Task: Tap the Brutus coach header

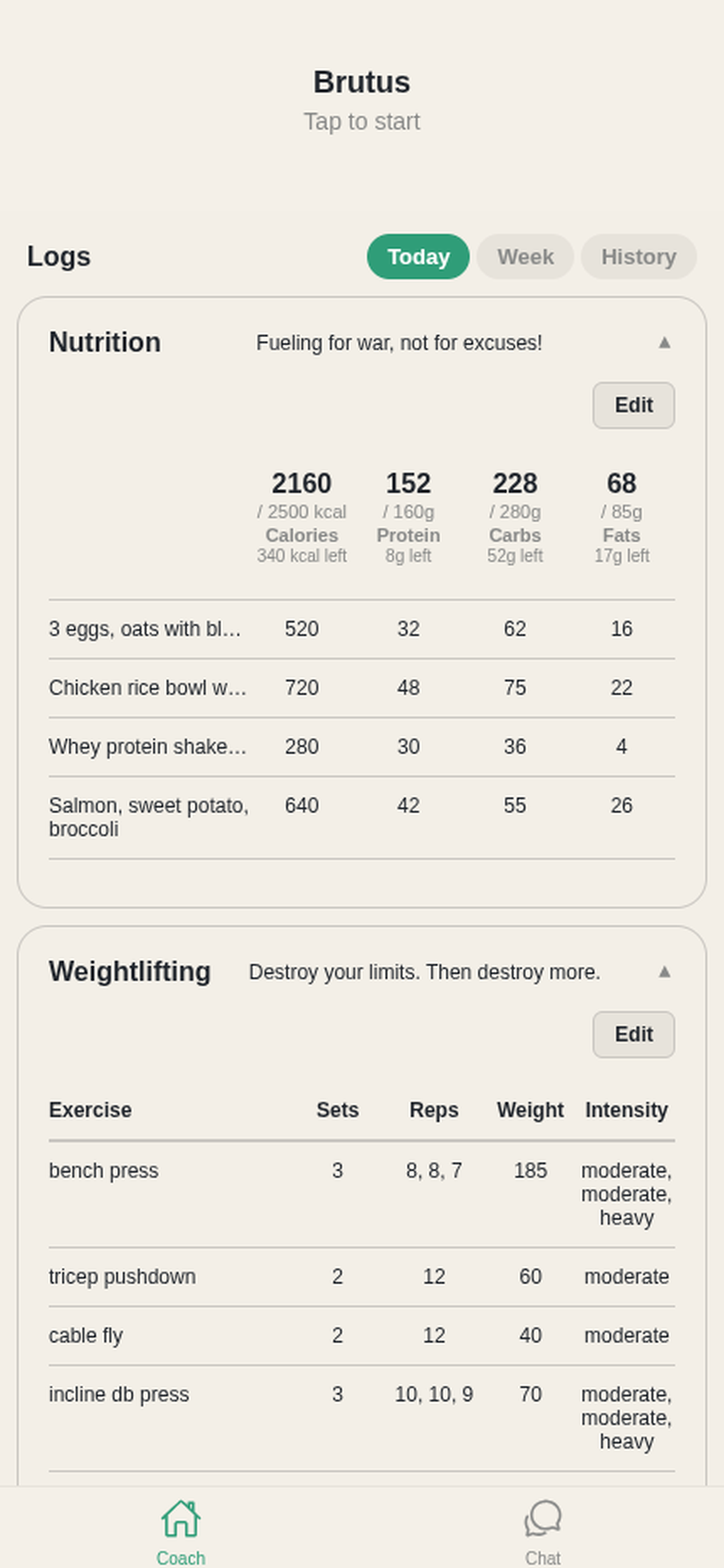Action: pyautogui.click(x=361, y=82)
